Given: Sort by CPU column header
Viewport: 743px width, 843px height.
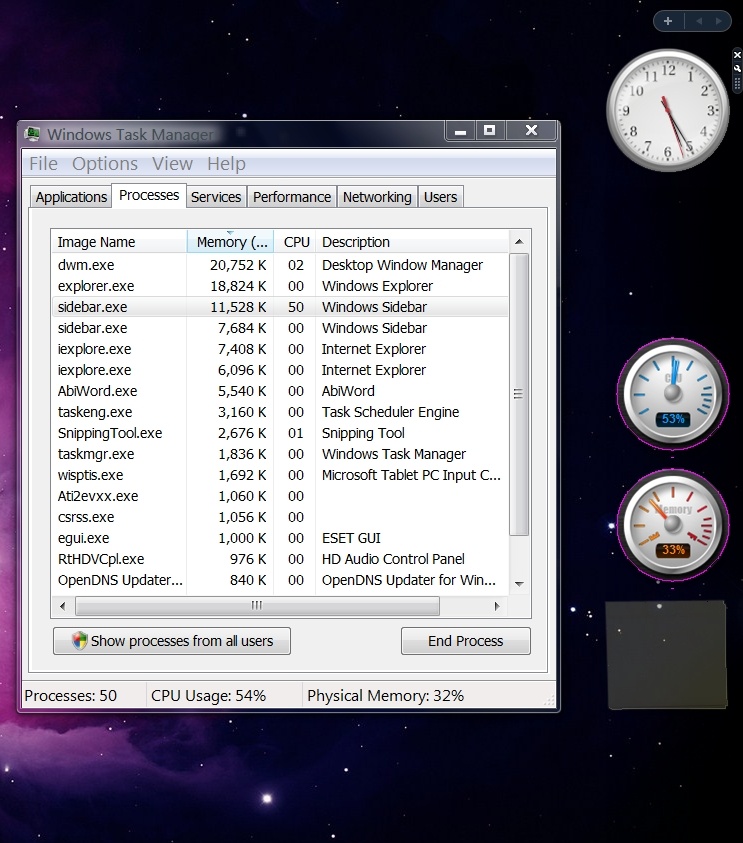Looking at the screenshot, I should click(x=295, y=242).
